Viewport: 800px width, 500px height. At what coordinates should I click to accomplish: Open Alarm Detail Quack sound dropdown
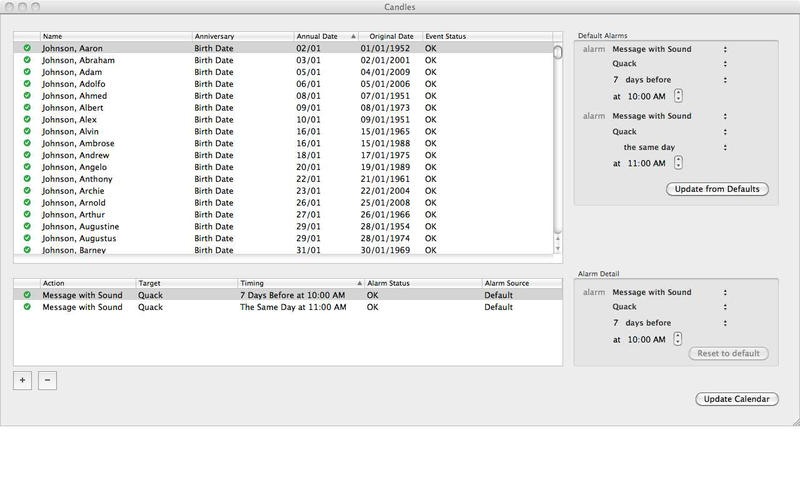668,308
